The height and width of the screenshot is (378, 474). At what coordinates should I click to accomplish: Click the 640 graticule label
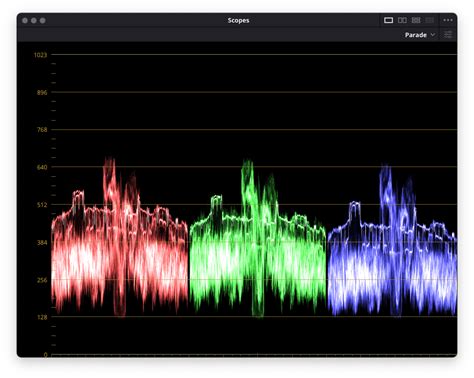(42, 167)
